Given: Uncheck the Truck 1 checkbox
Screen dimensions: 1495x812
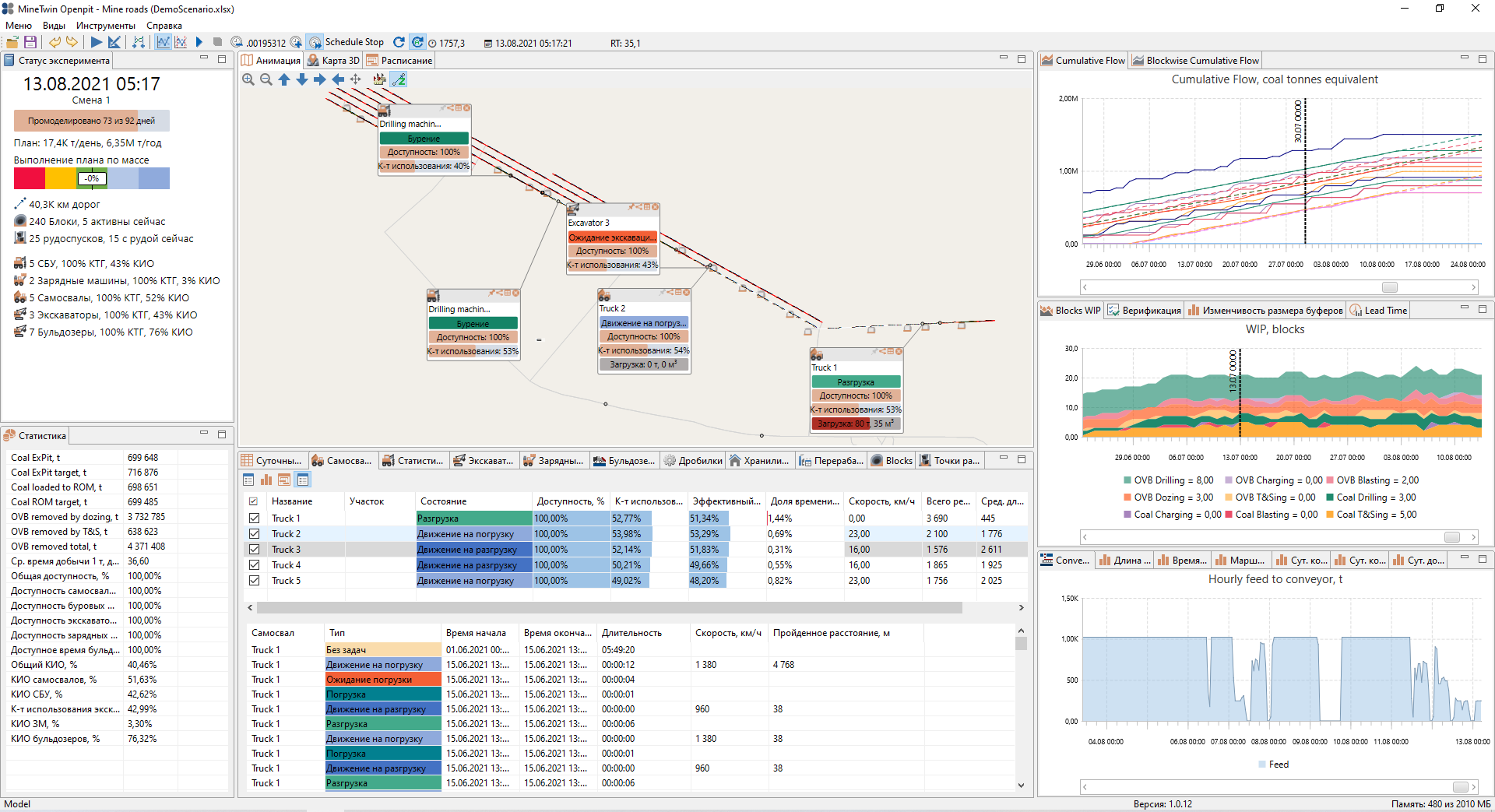Looking at the screenshot, I should 254,518.
